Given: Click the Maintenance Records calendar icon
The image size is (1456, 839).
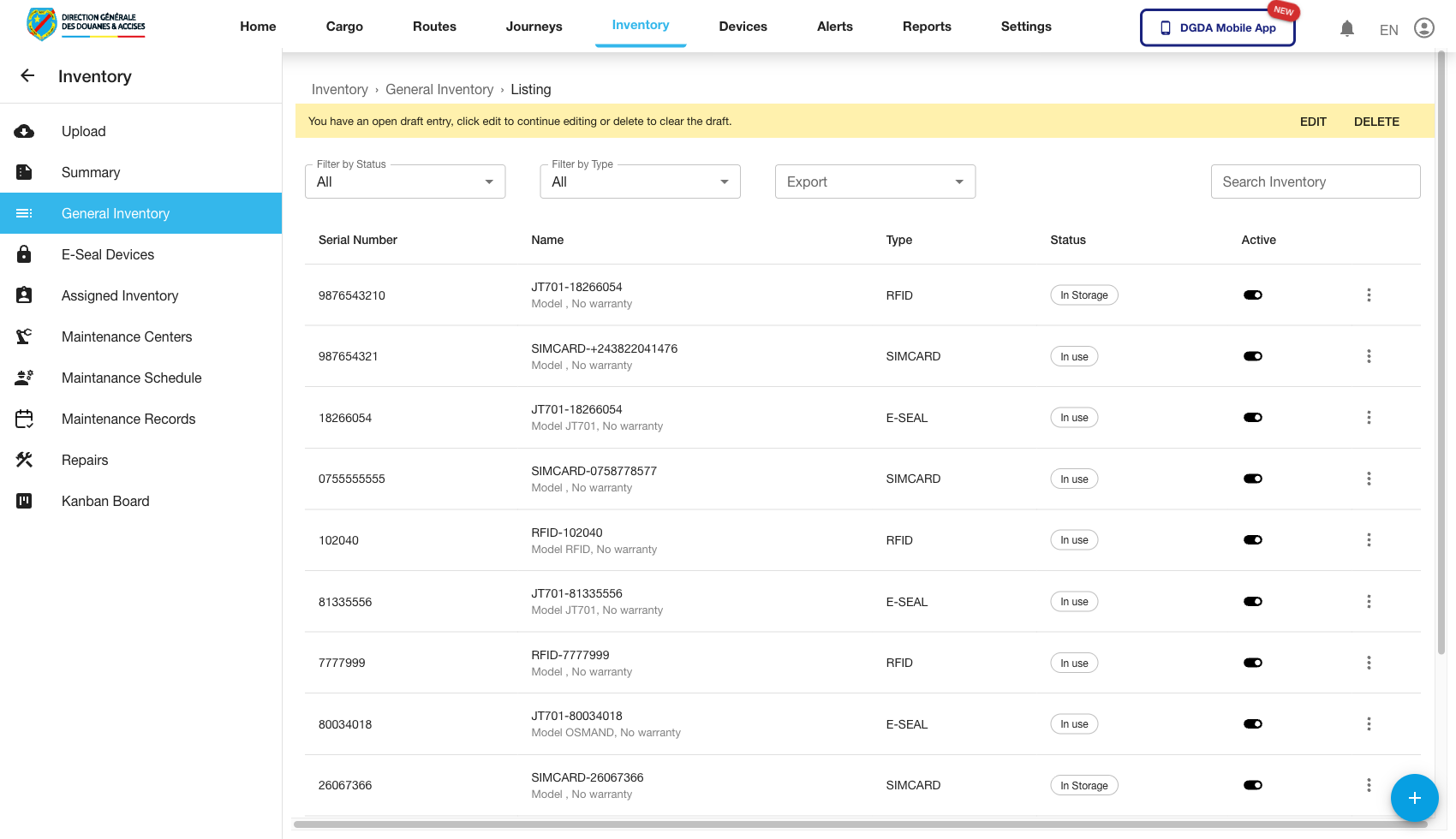Looking at the screenshot, I should pyautogui.click(x=24, y=419).
